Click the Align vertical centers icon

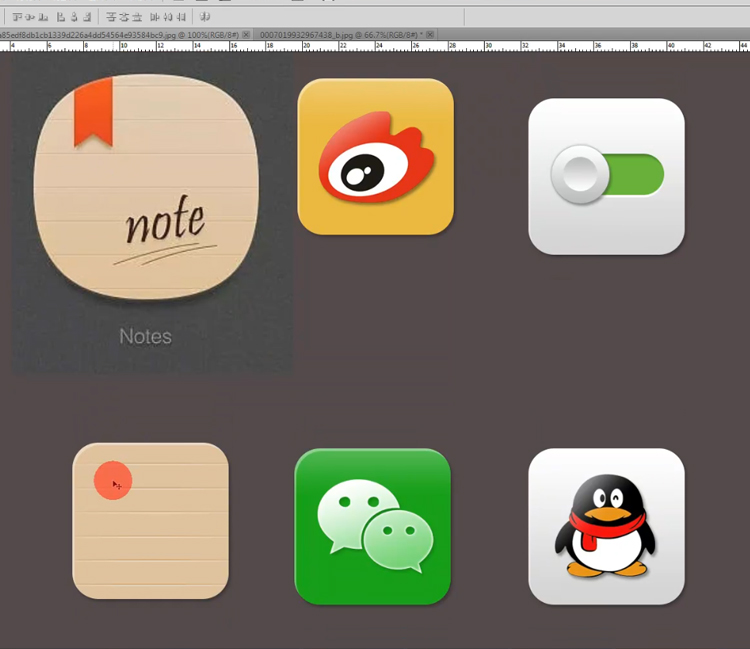[x=30, y=17]
